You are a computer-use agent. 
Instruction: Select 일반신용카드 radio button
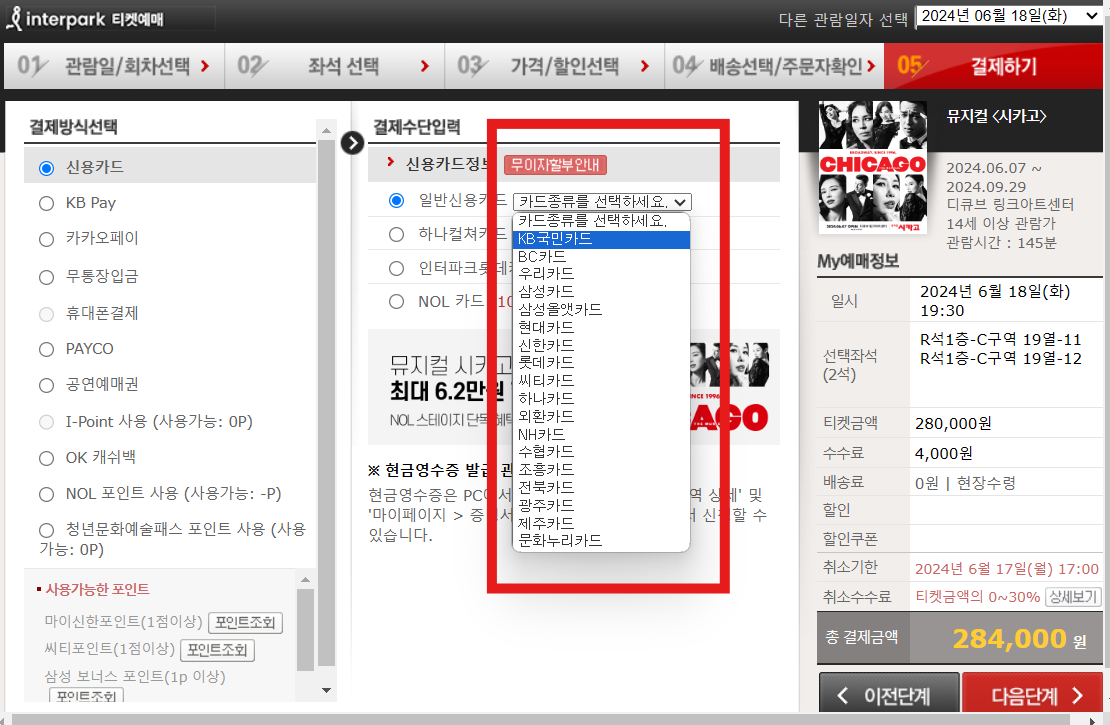click(396, 200)
